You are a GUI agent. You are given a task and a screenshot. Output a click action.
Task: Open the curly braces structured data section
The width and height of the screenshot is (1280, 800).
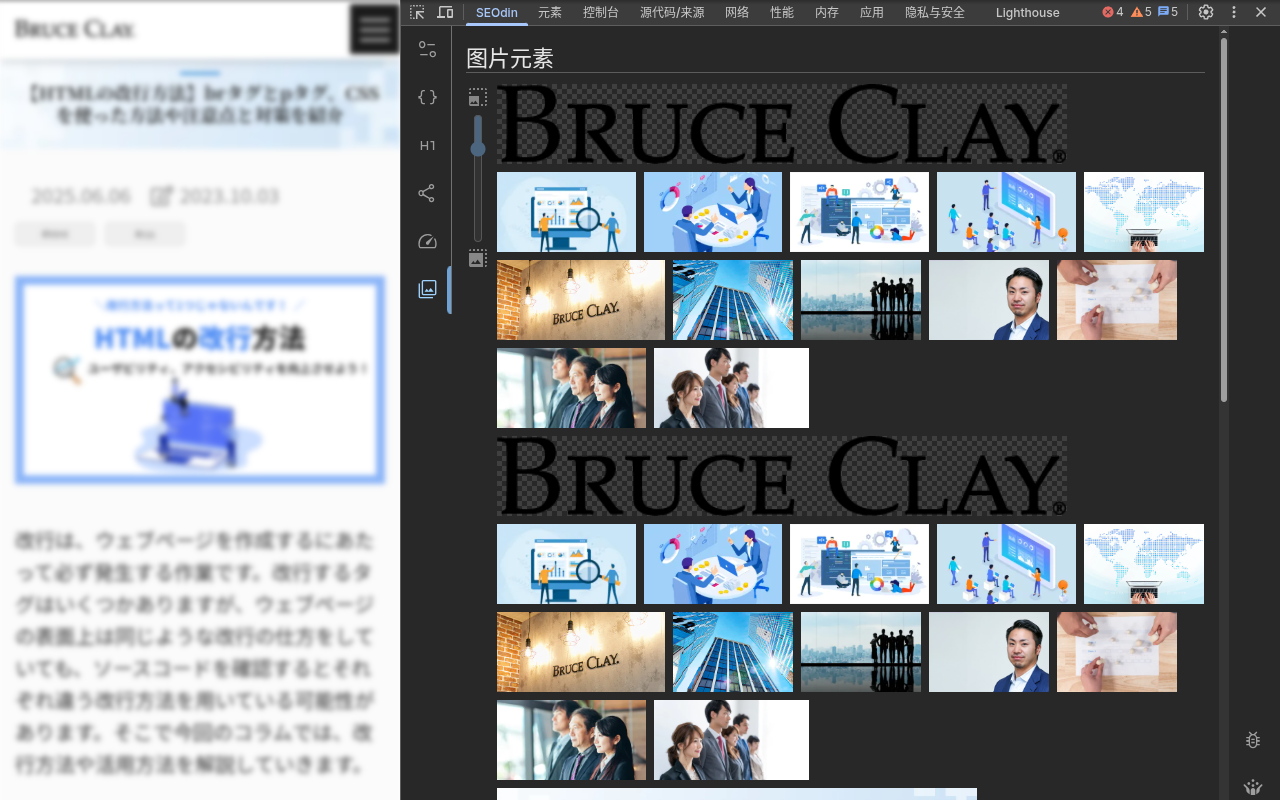[x=428, y=97]
